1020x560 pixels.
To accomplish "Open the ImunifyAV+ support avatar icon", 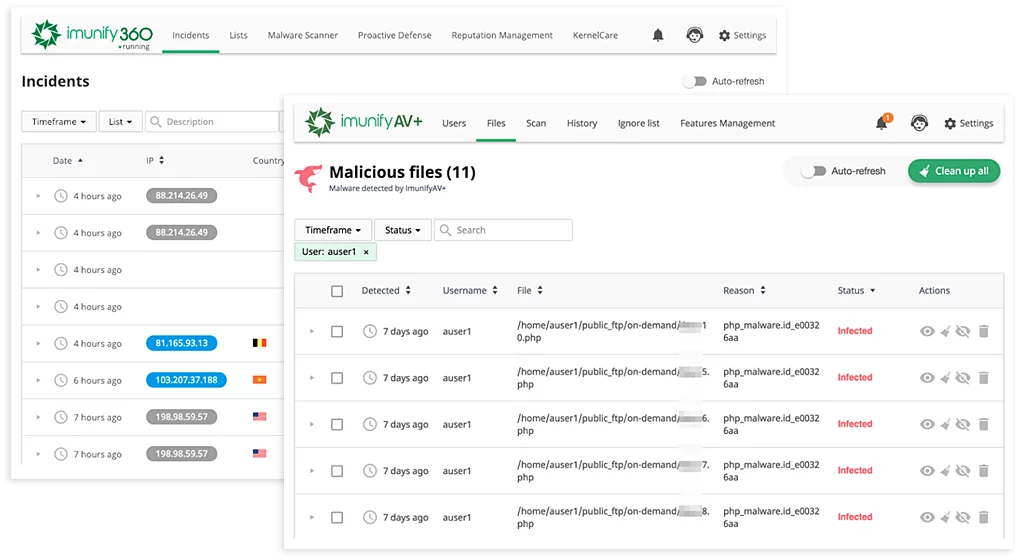I will (x=919, y=123).
